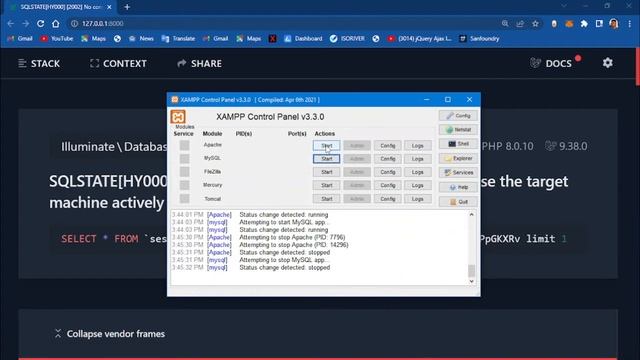The width and height of the screenshot is (640, 360).
Task: Open FileZilla Logs menu
Action: [x=418, y=172]
